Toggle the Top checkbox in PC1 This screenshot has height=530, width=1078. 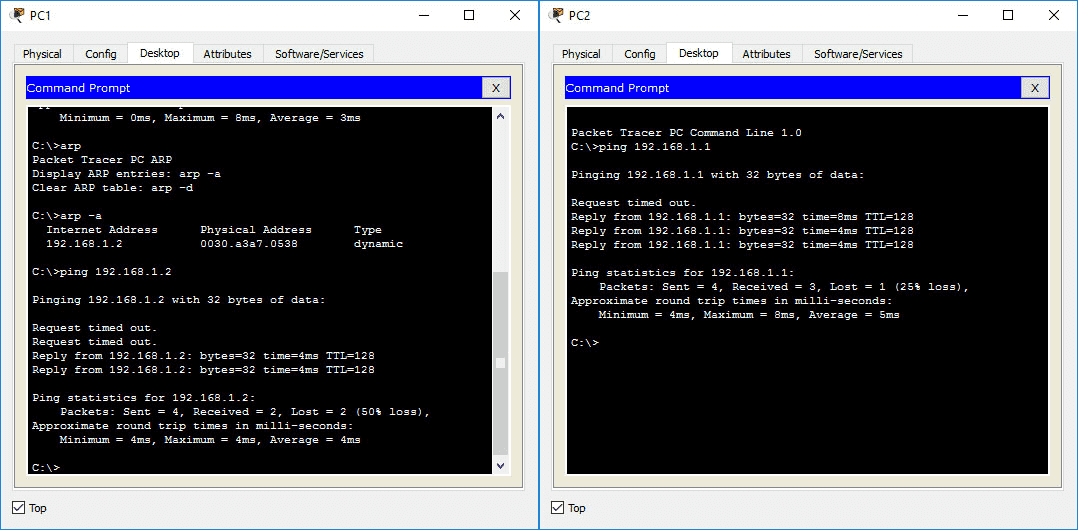point(19,508)
